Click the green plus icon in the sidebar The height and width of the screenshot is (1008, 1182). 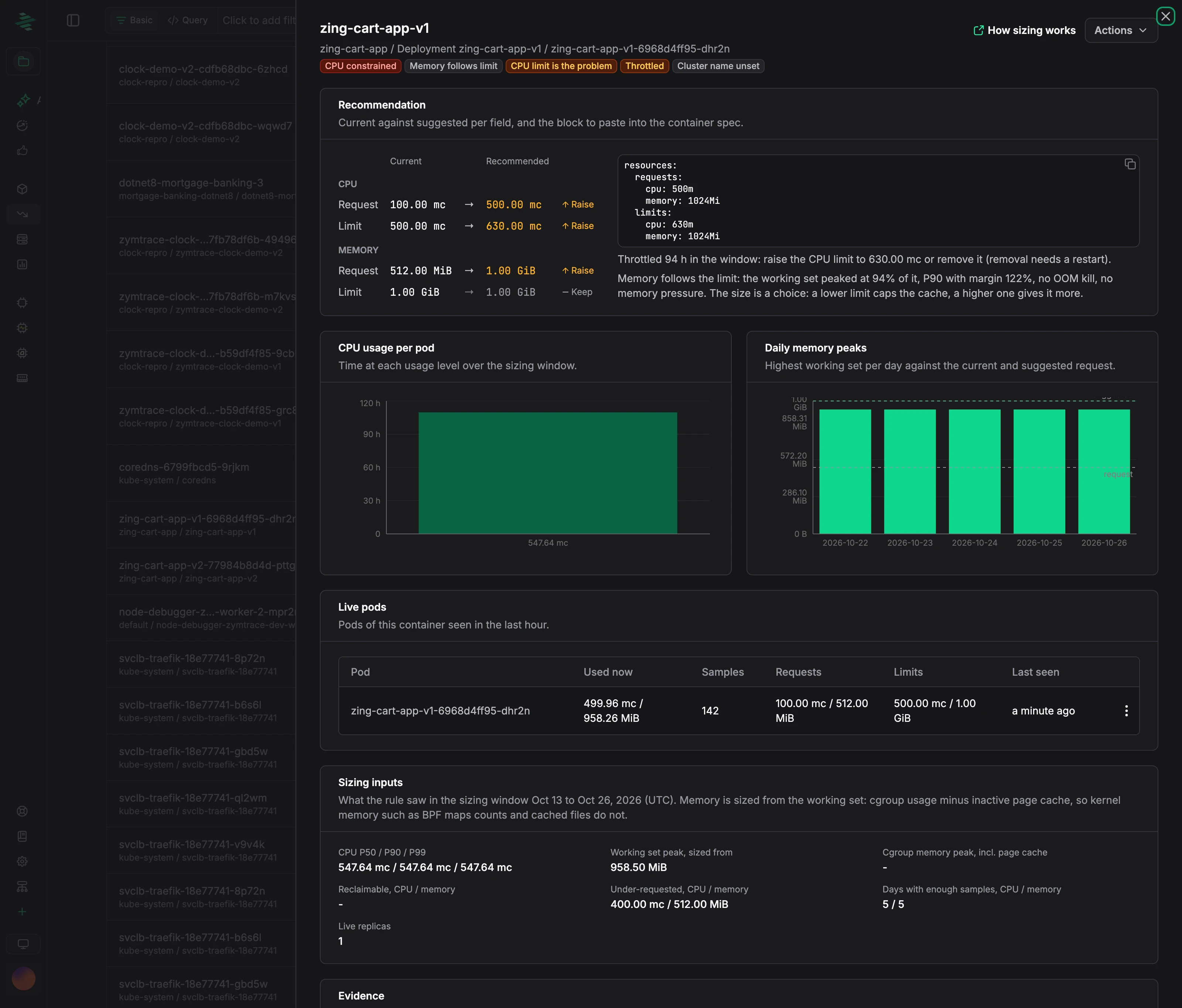coord(22,912)
